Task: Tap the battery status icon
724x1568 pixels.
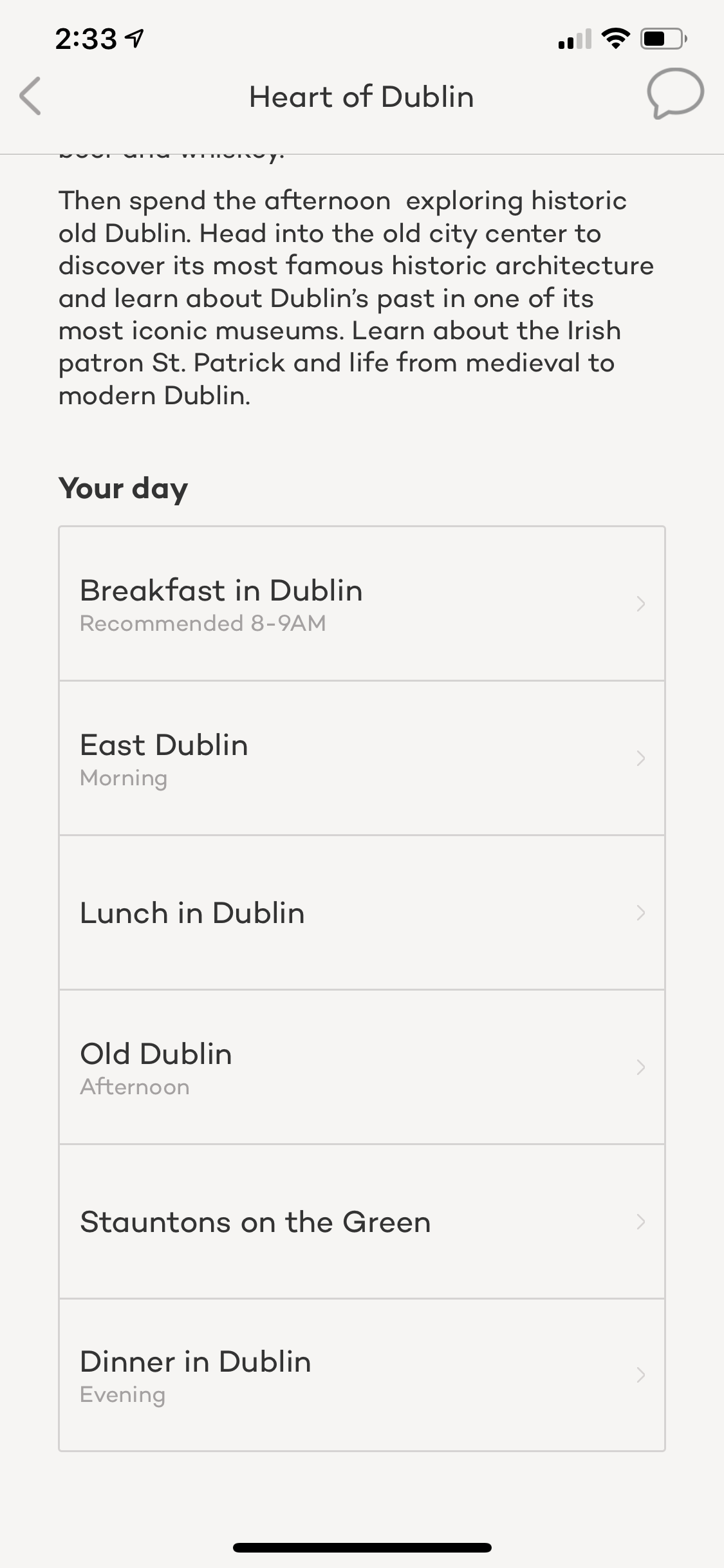Action: [x=663, y=39]
